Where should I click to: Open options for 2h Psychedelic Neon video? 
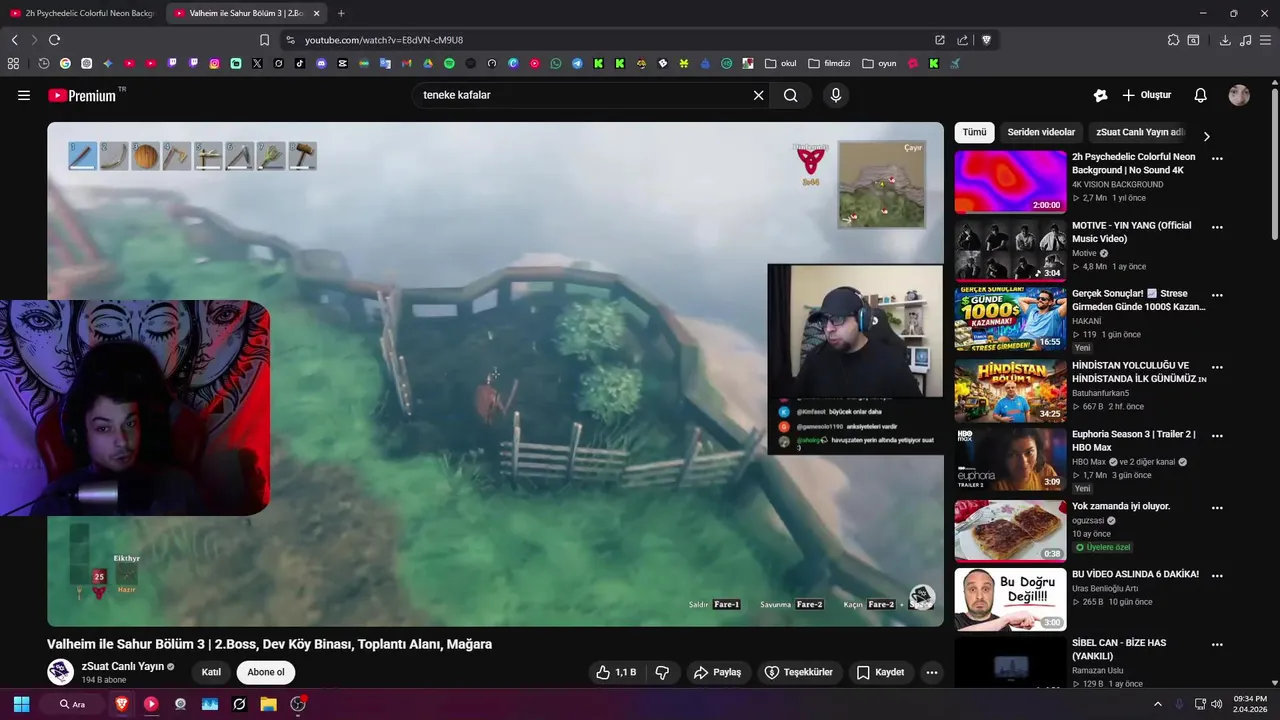point(1217,158)
